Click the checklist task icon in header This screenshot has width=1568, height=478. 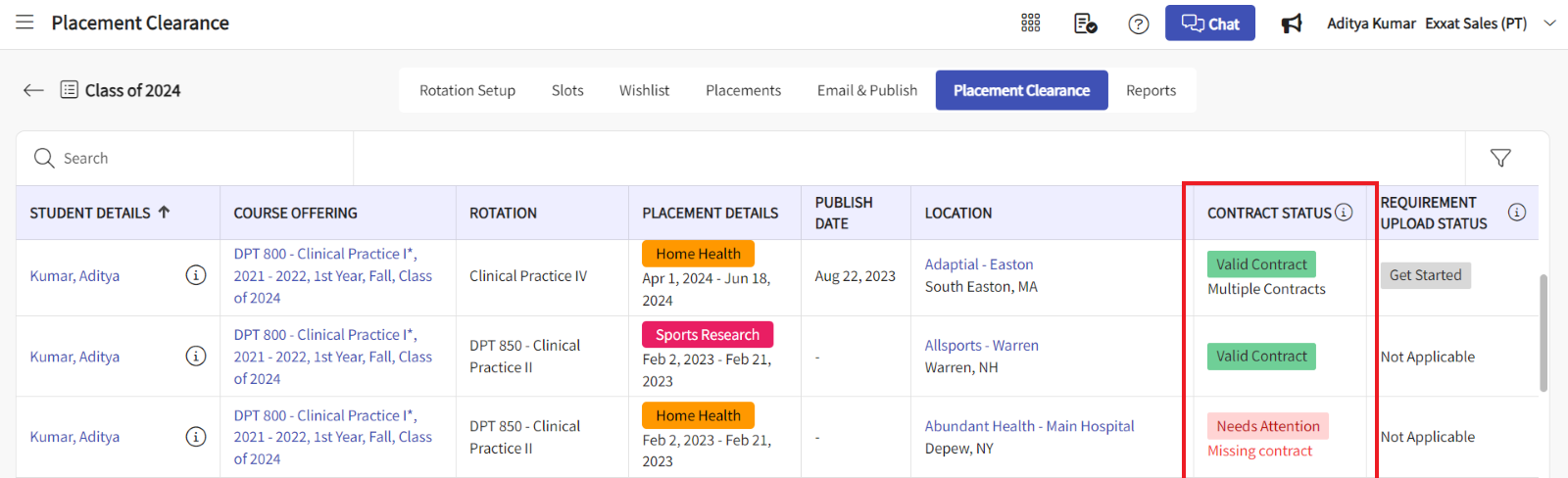1085,24
